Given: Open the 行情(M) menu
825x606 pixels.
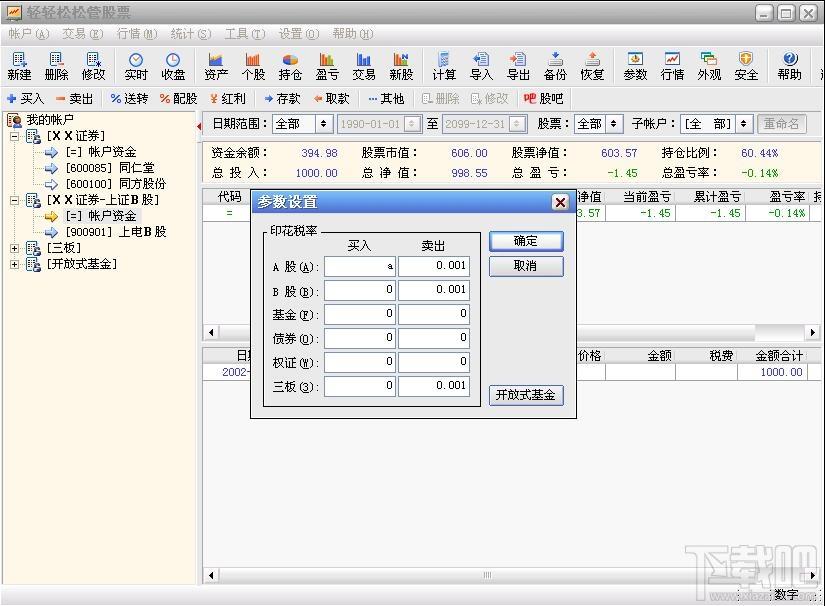Looking at the screenshot, I should pyautogui.click(x=137, y=34).
